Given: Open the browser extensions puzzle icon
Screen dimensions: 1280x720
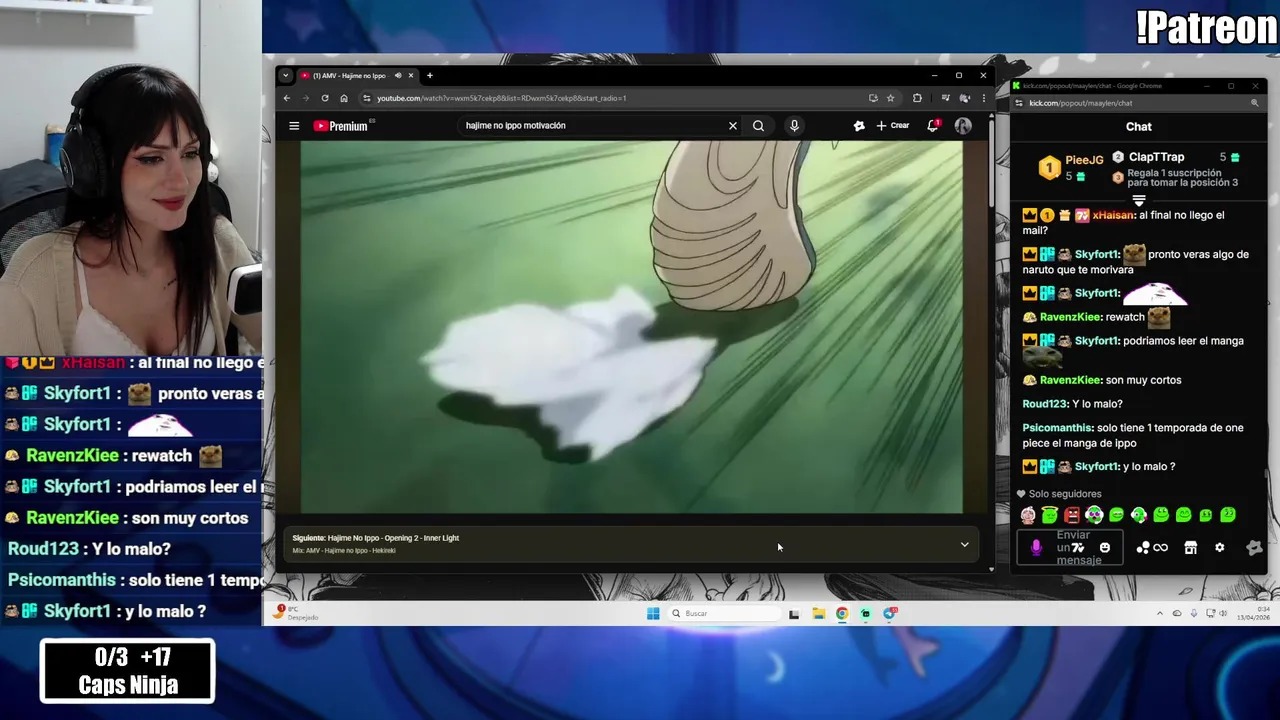Looking at the screenshot, I should pos(917,98).
